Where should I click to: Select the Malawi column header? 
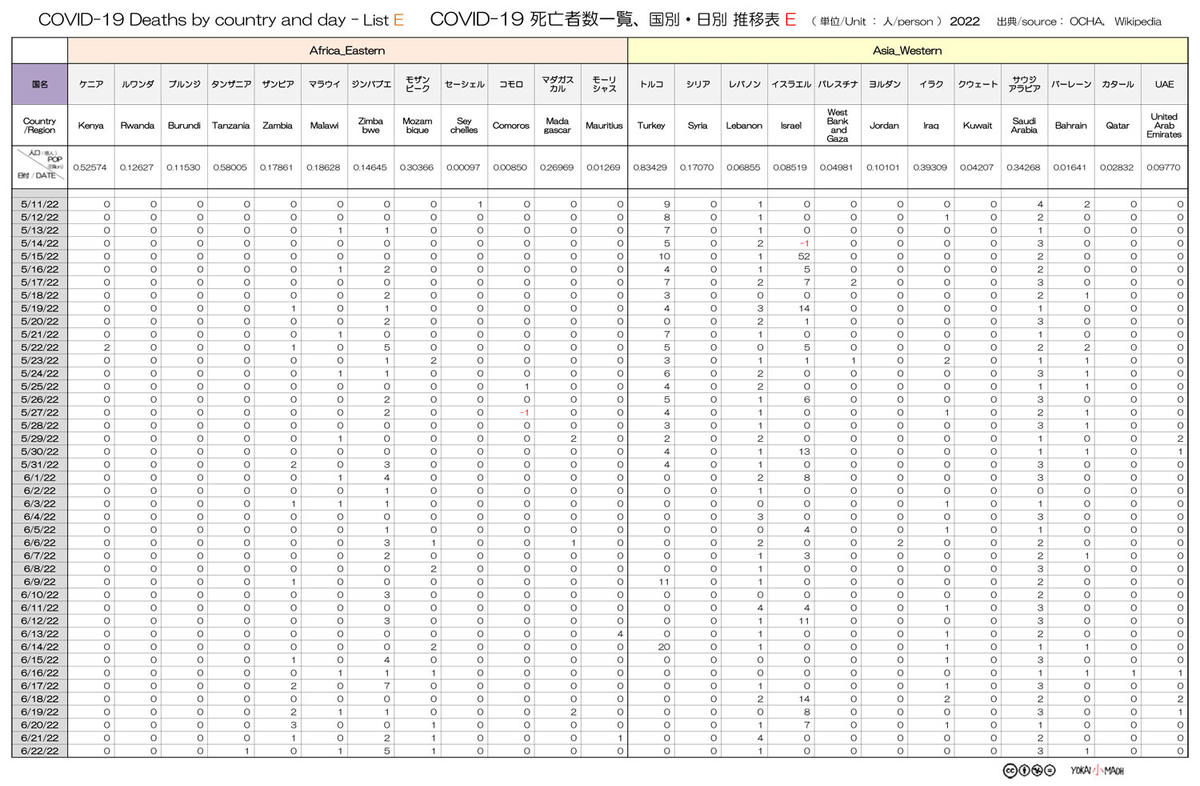[324, 126]
